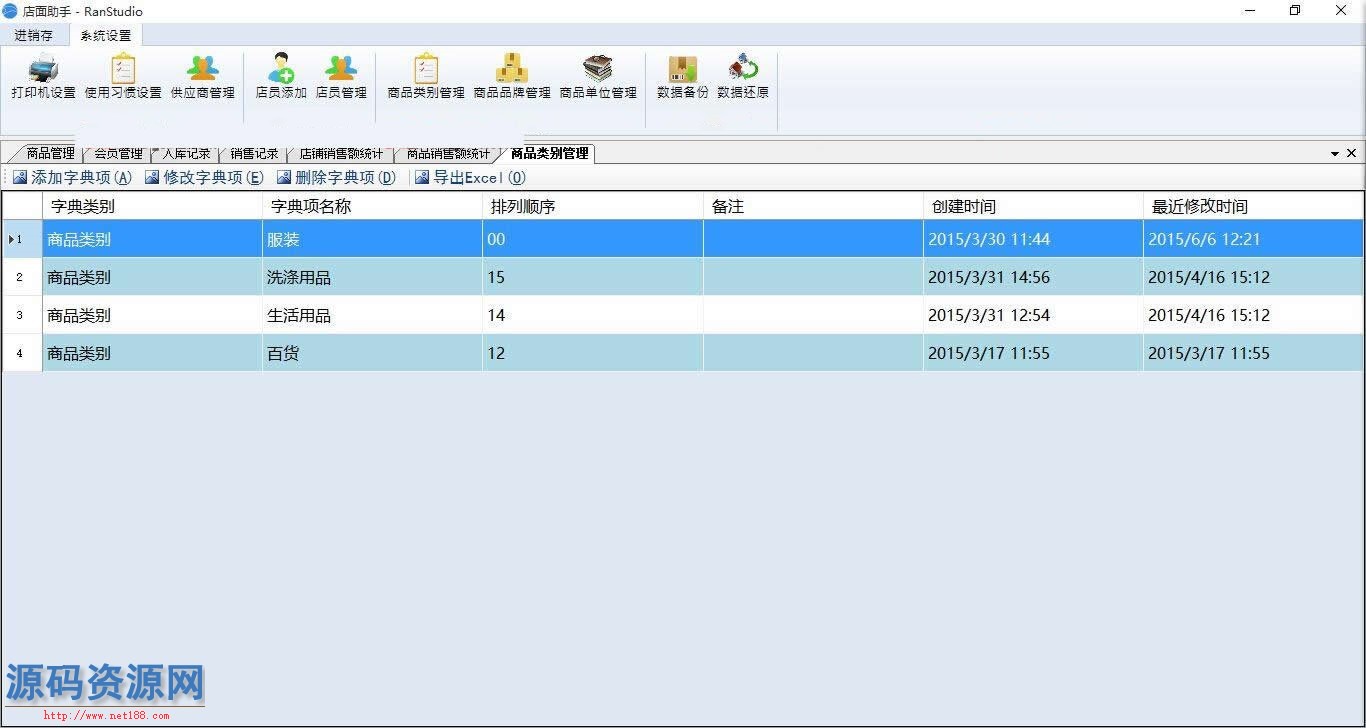Sort by 排列顺序 column header
Screen dimensions: 1366x728
coord(592,207)
